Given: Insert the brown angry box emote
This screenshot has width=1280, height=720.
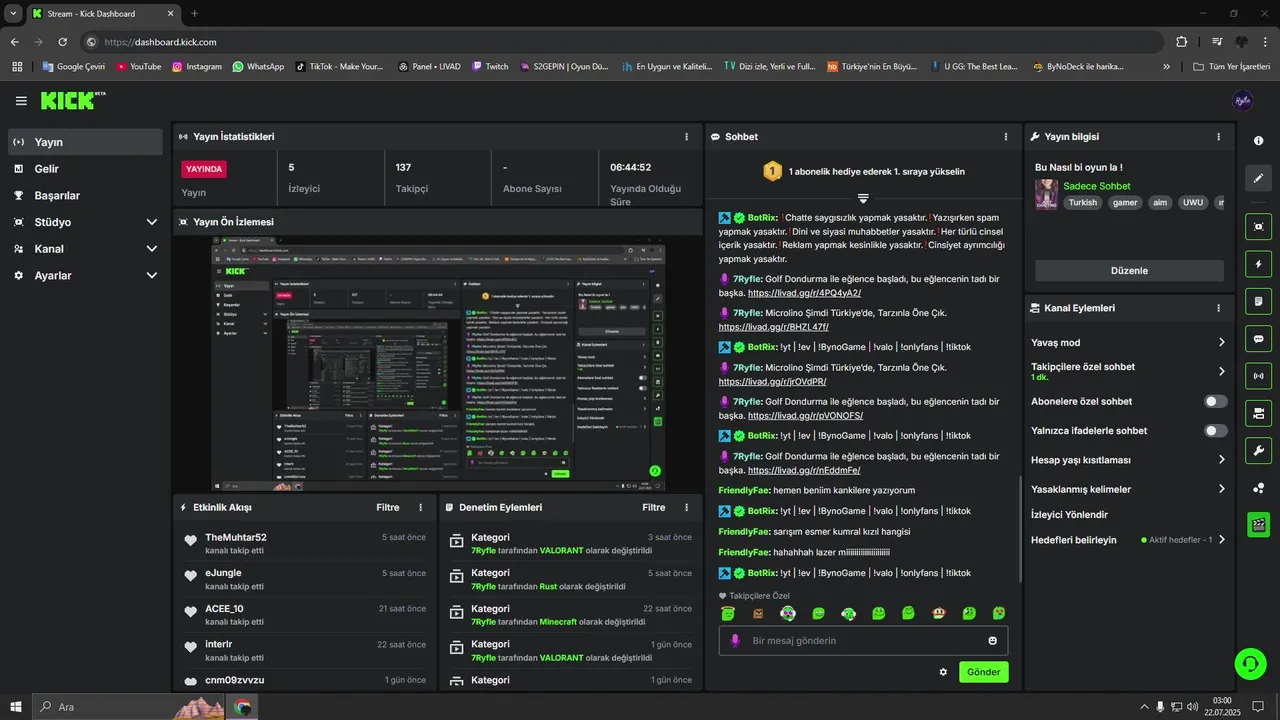Looking at the screenshot, I should pos(758,613).
